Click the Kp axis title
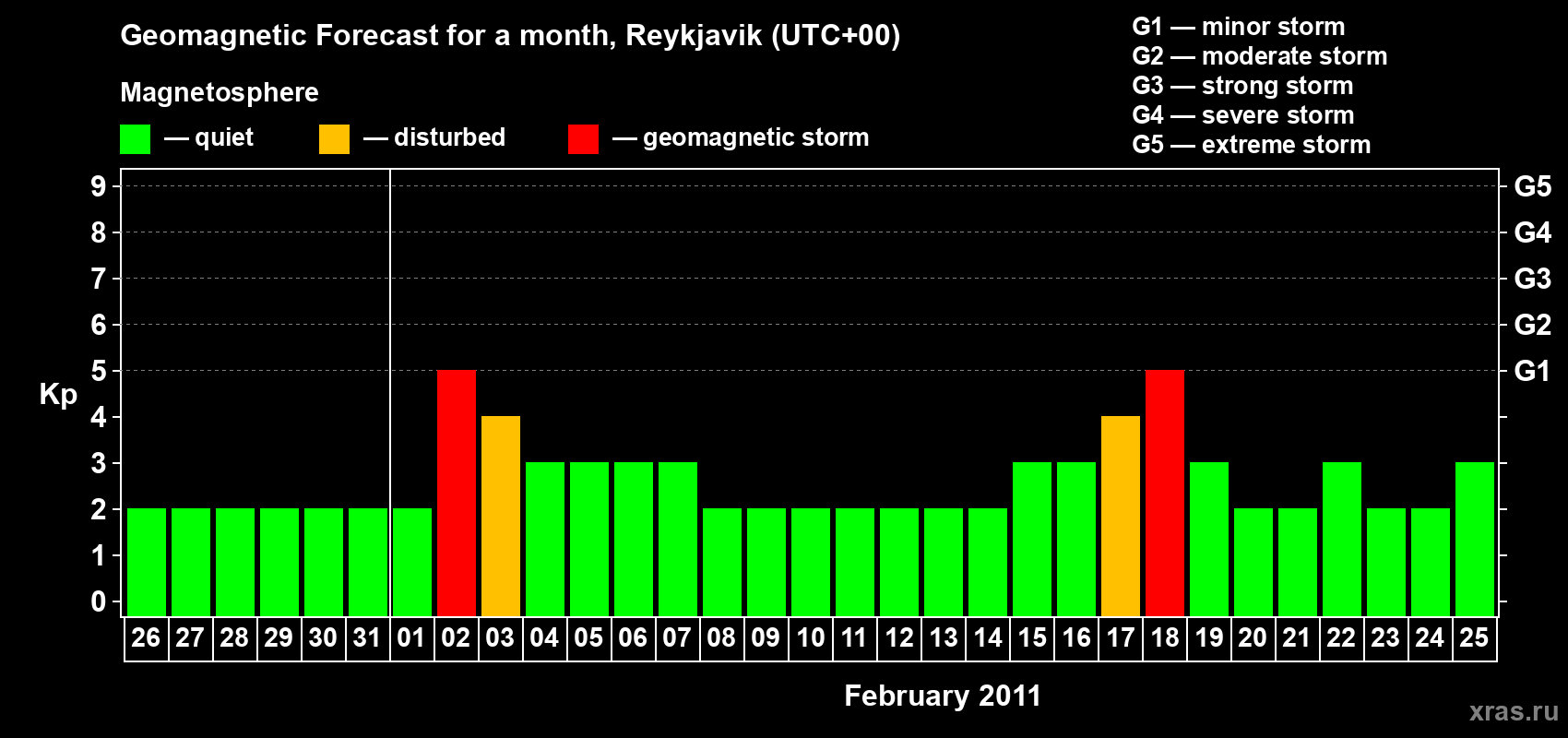Image resolution: width=1568 pixels, height=738 pixels. (x=58, y=395)
